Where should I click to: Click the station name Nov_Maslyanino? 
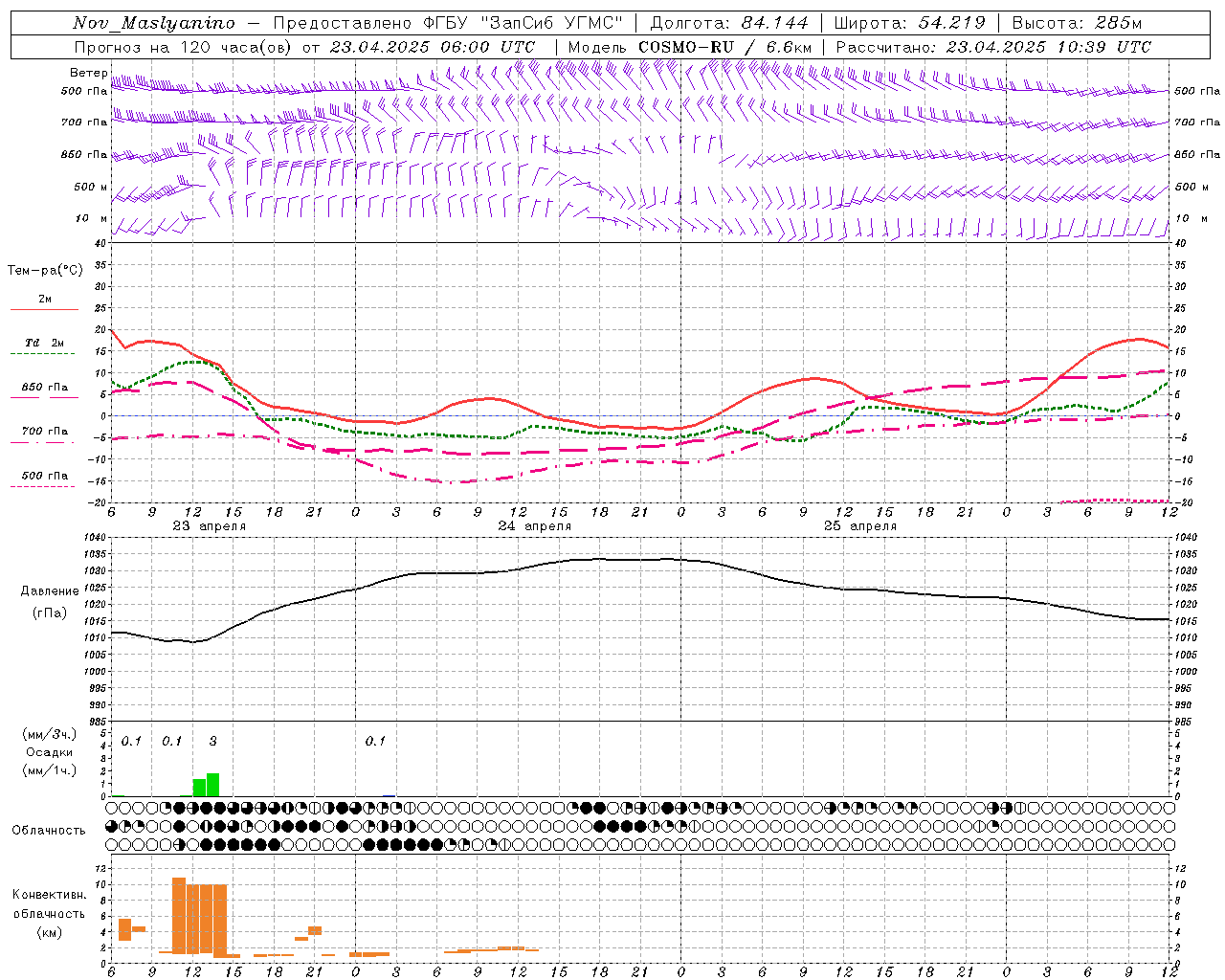154,23
